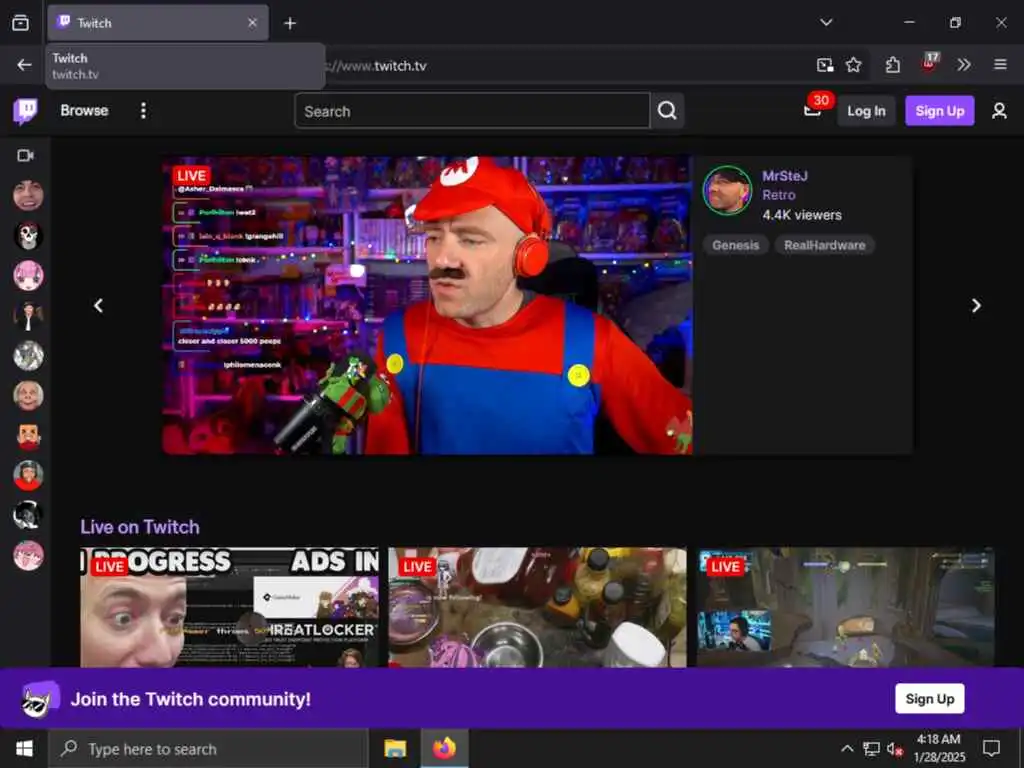Click the magnifier search button
The image size is (1024, 768).
(x=667, y=111)
